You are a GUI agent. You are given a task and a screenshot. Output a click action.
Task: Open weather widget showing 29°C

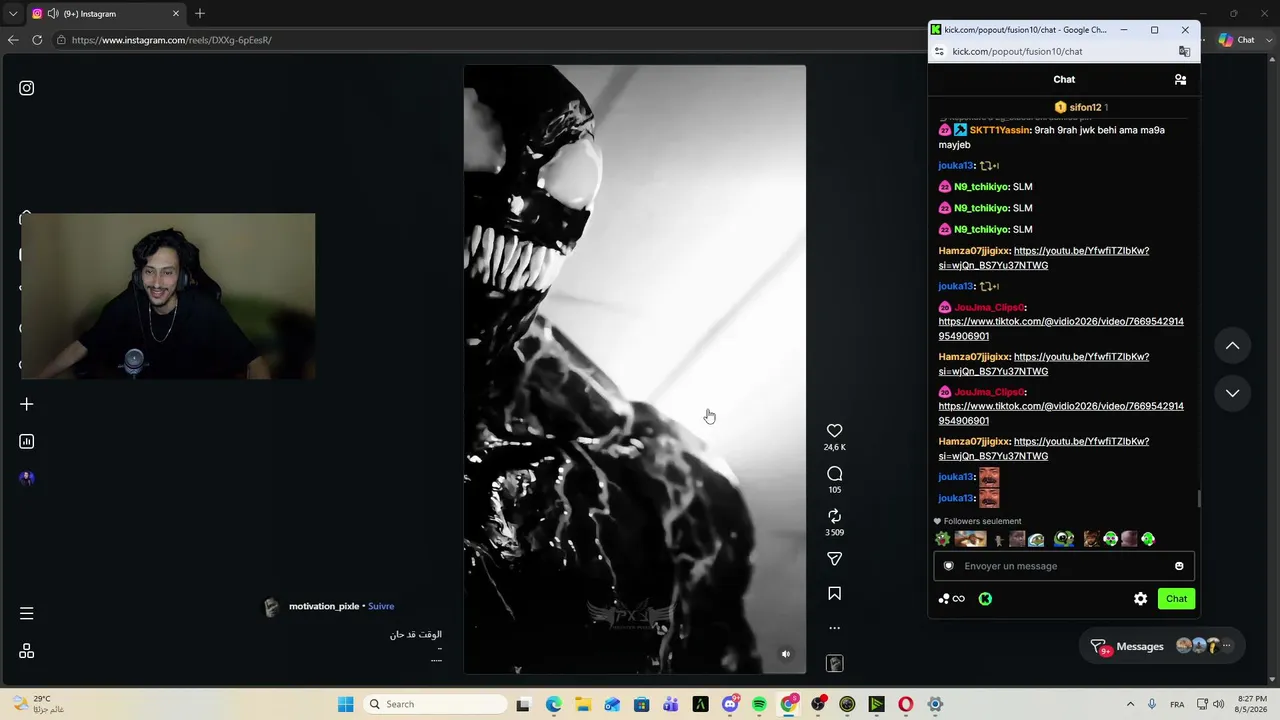tap(40, 704)
